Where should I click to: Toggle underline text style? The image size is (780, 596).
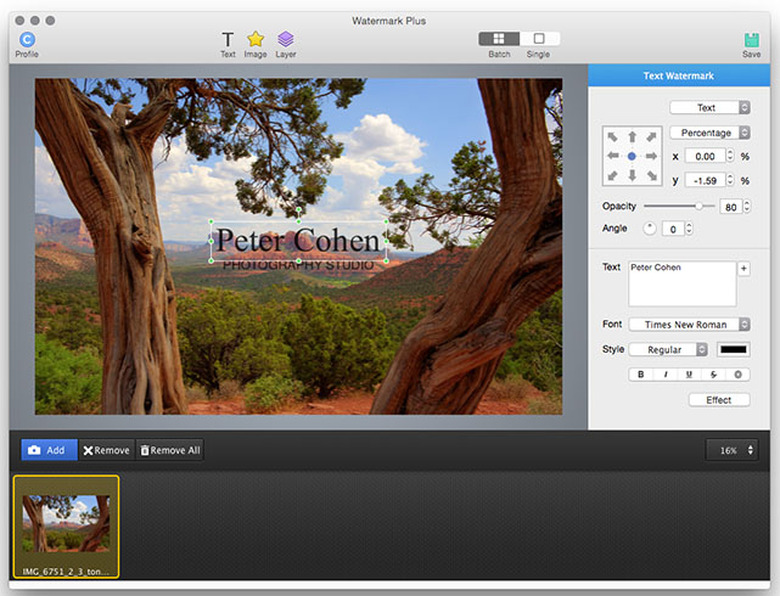coord(689,375)
